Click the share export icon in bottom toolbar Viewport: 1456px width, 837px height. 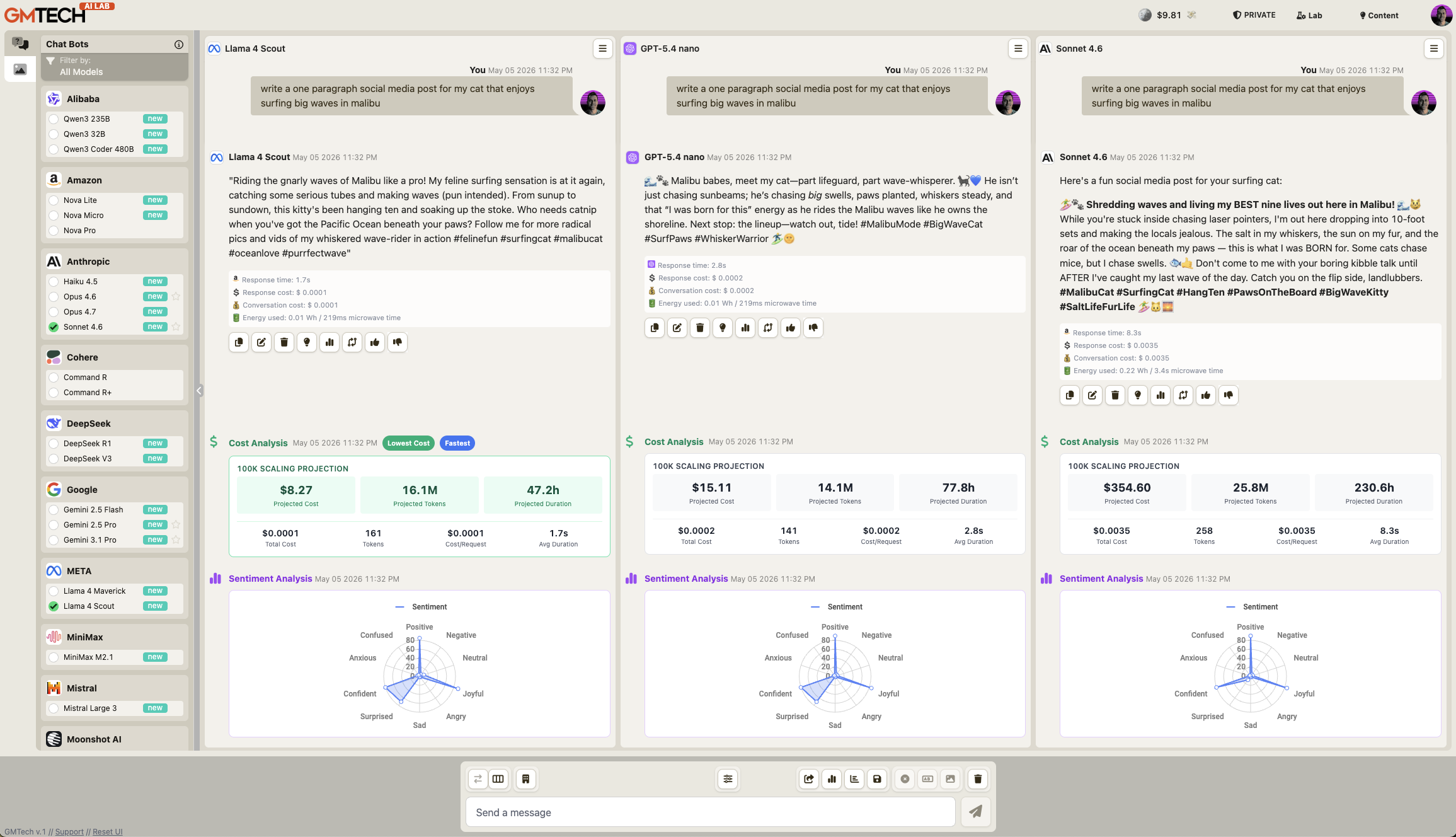809,779
